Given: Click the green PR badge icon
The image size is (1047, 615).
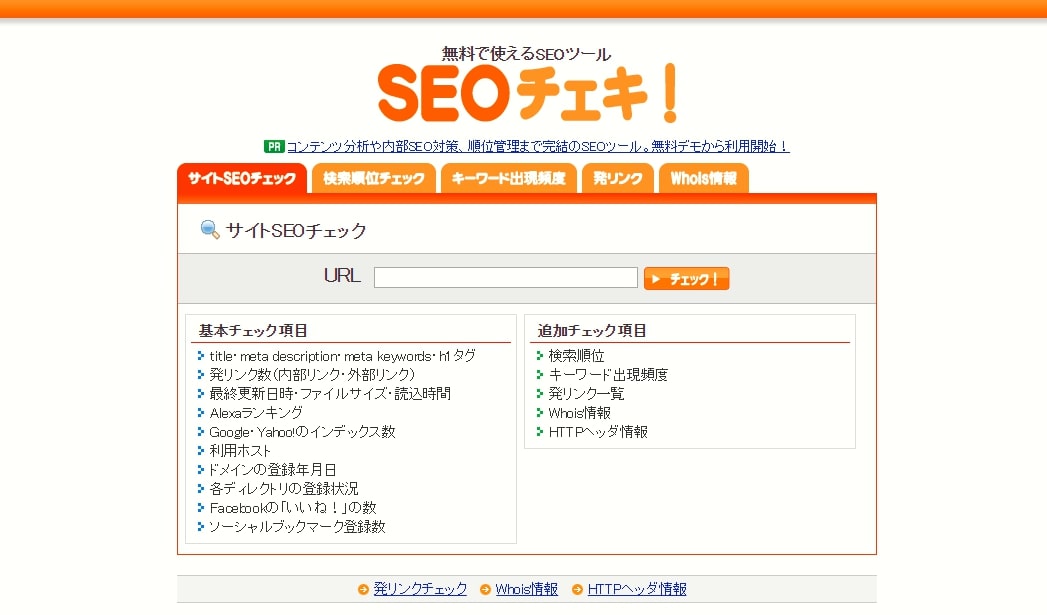Looking at the screenshot, I should click(274, 146).
